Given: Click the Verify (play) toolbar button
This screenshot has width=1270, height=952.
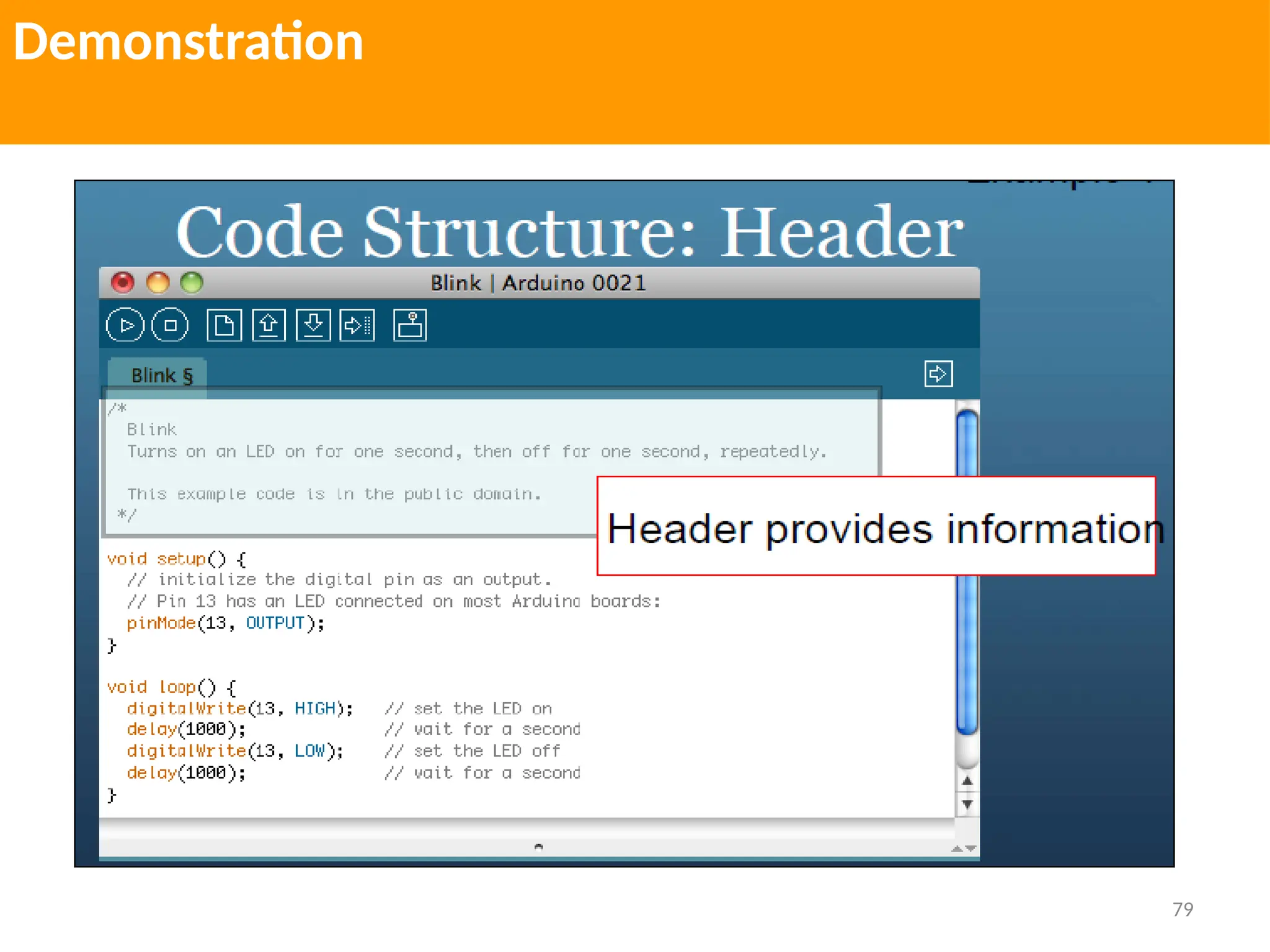Looking at the screenshot, I should (125, 325).
